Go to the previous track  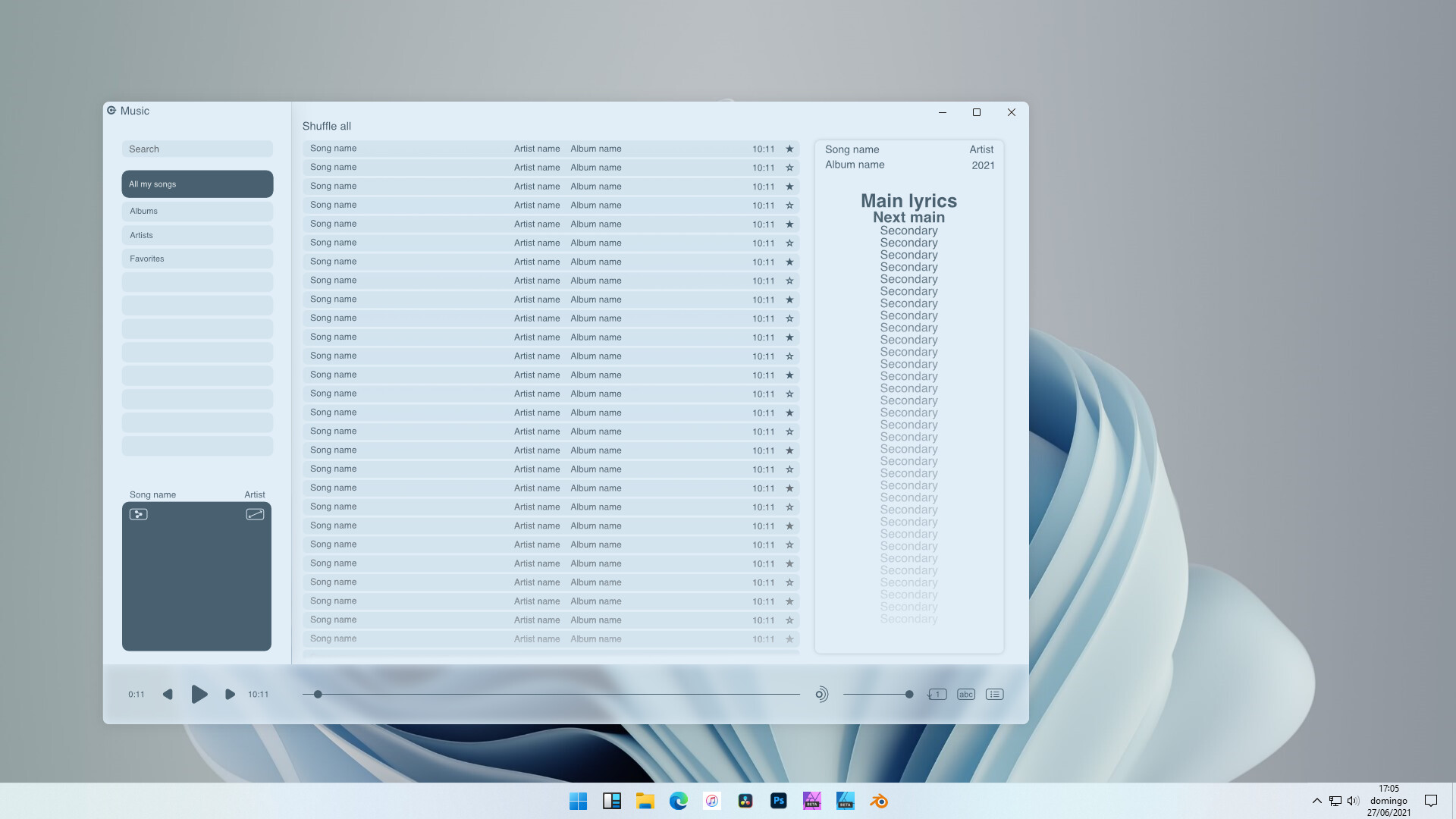(x=168, y=694)
